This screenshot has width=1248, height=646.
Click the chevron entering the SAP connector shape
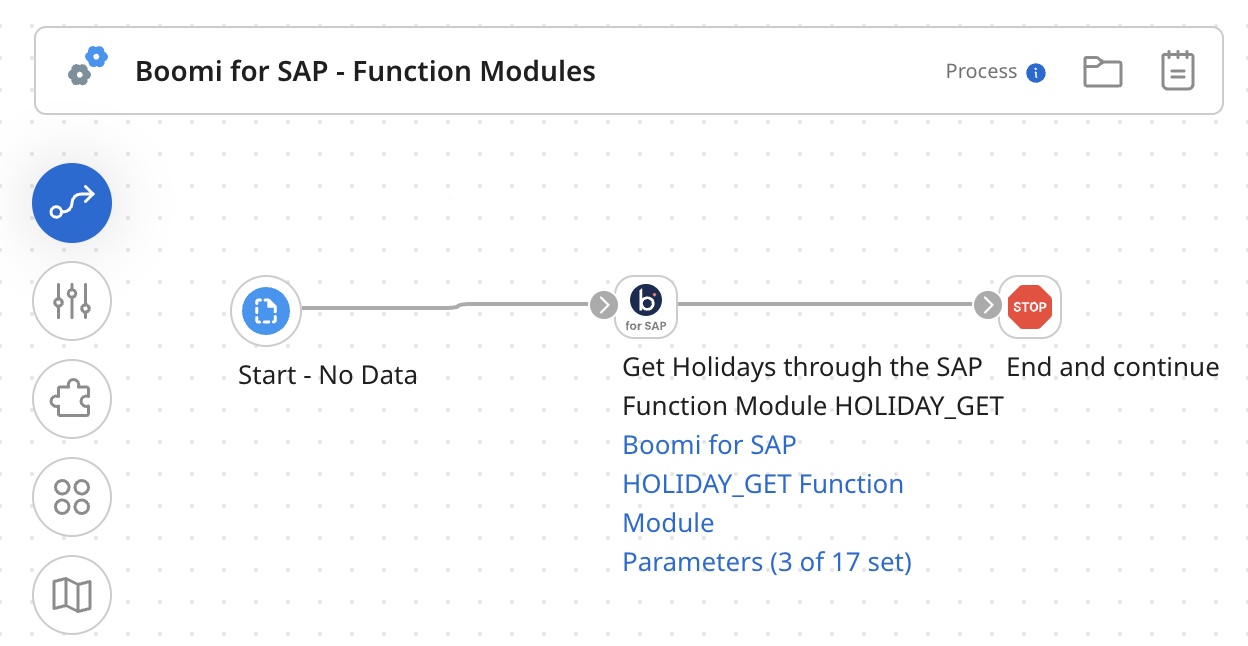tap(603, 306)
